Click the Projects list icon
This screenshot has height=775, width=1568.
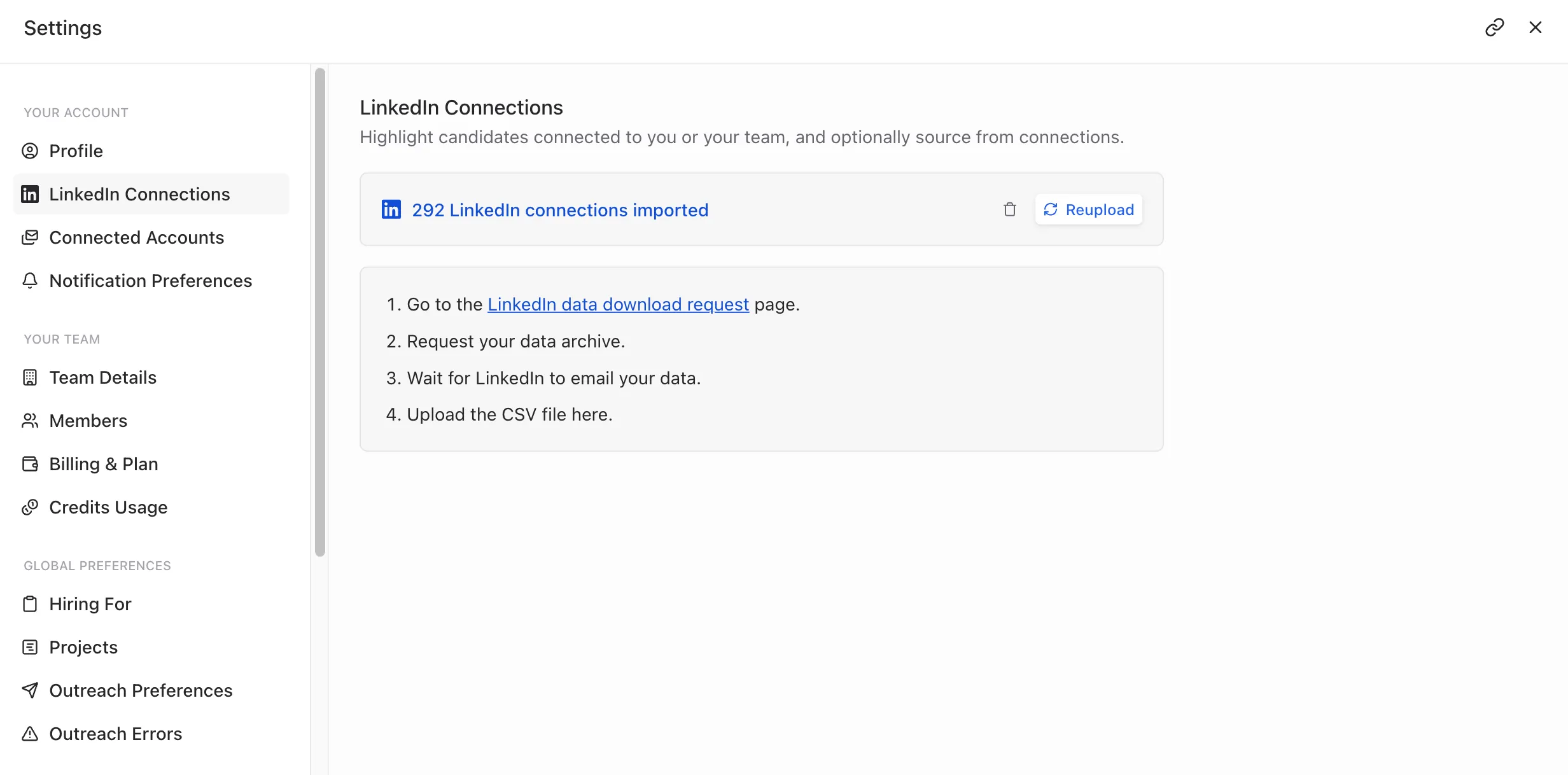pos(30,647)
